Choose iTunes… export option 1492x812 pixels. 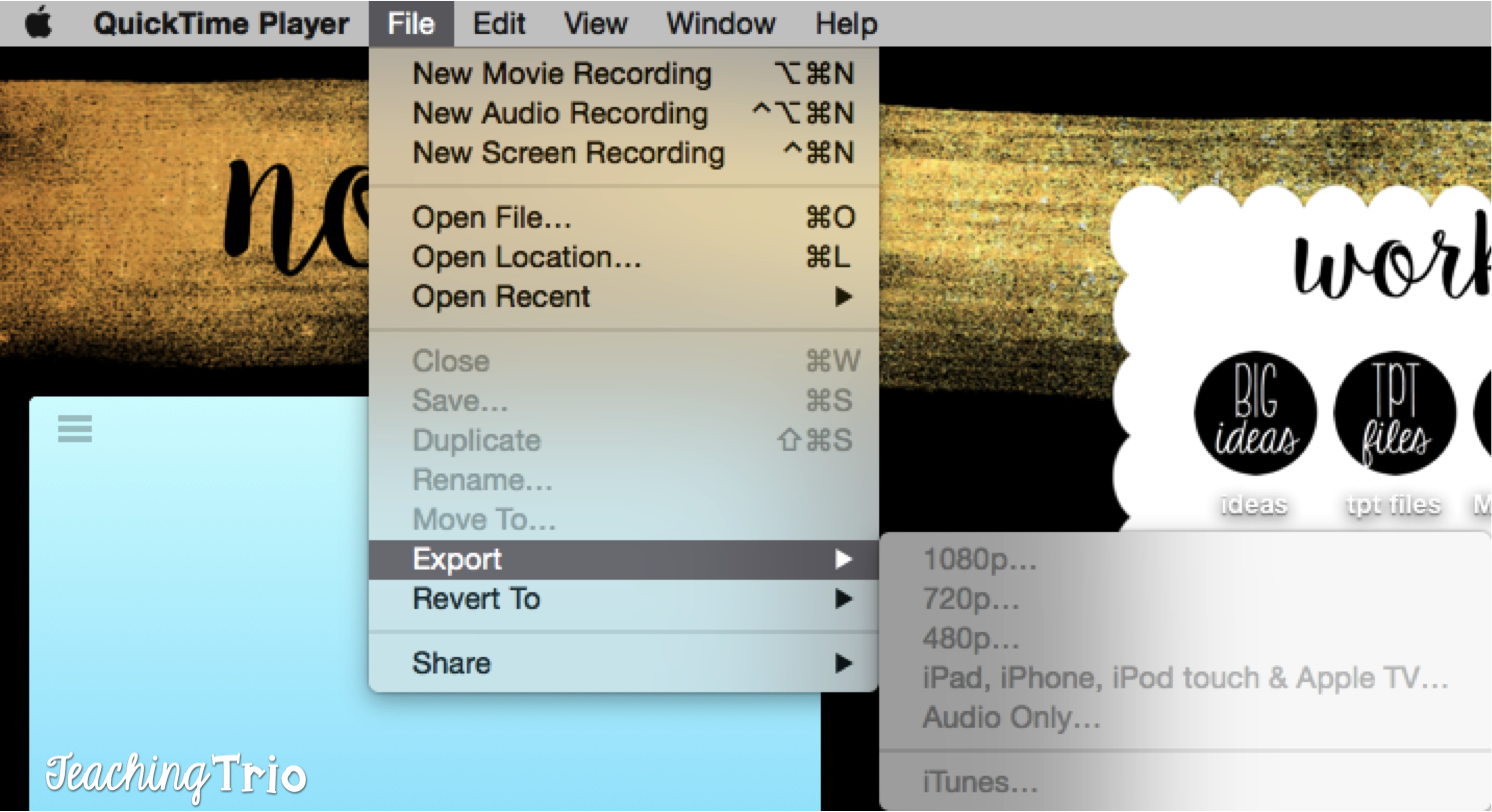pos(1185,782)
